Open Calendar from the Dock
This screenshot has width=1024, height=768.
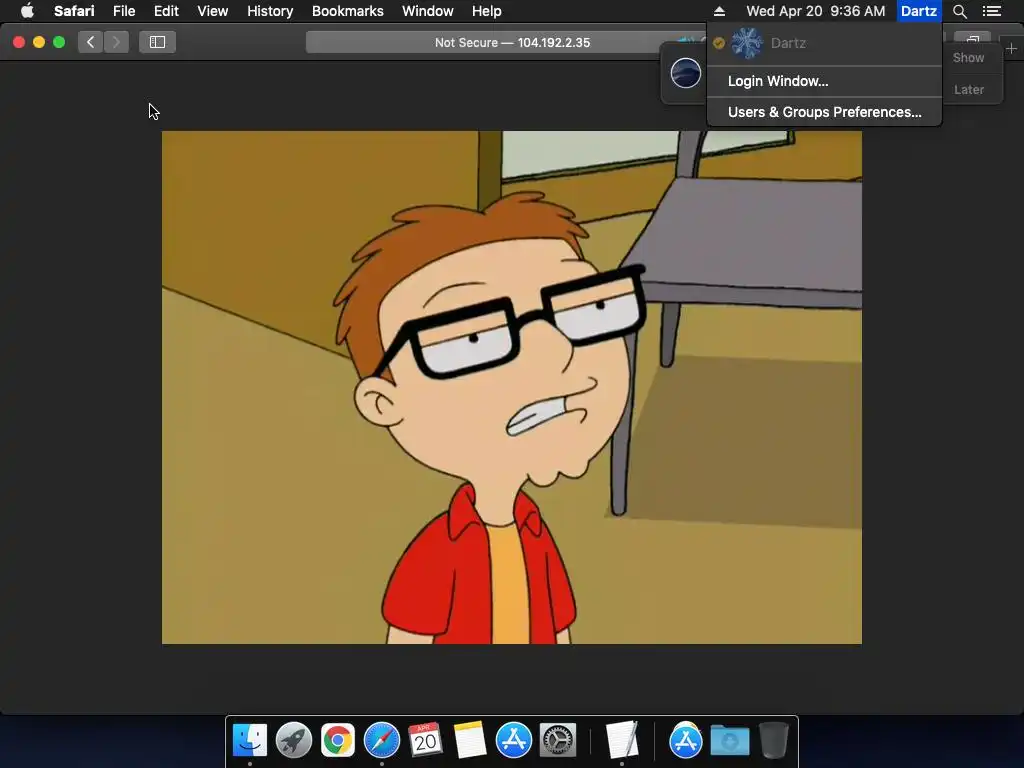click(426, 740)
